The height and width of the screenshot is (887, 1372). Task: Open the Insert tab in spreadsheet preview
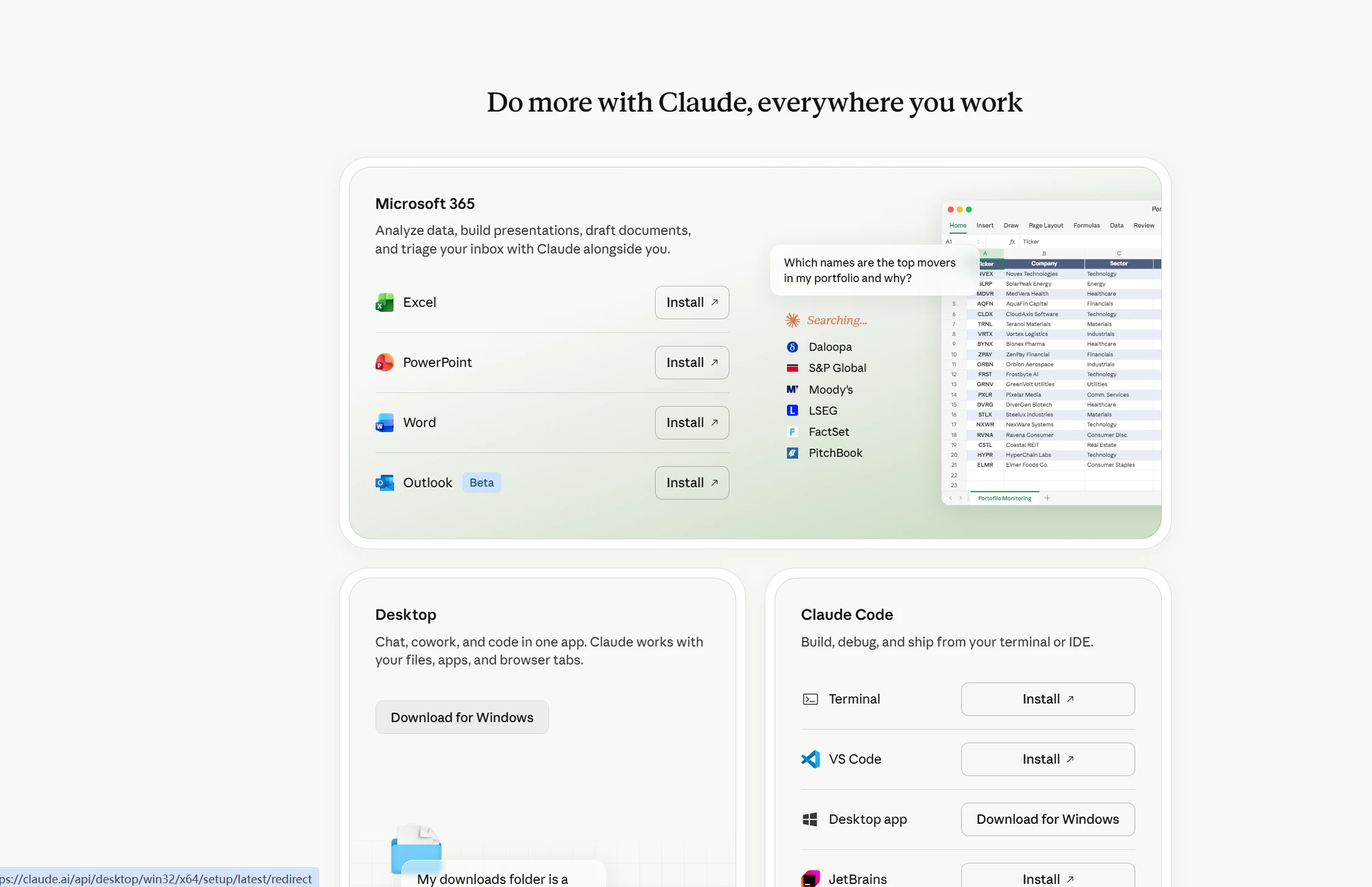tap(985, 226)
